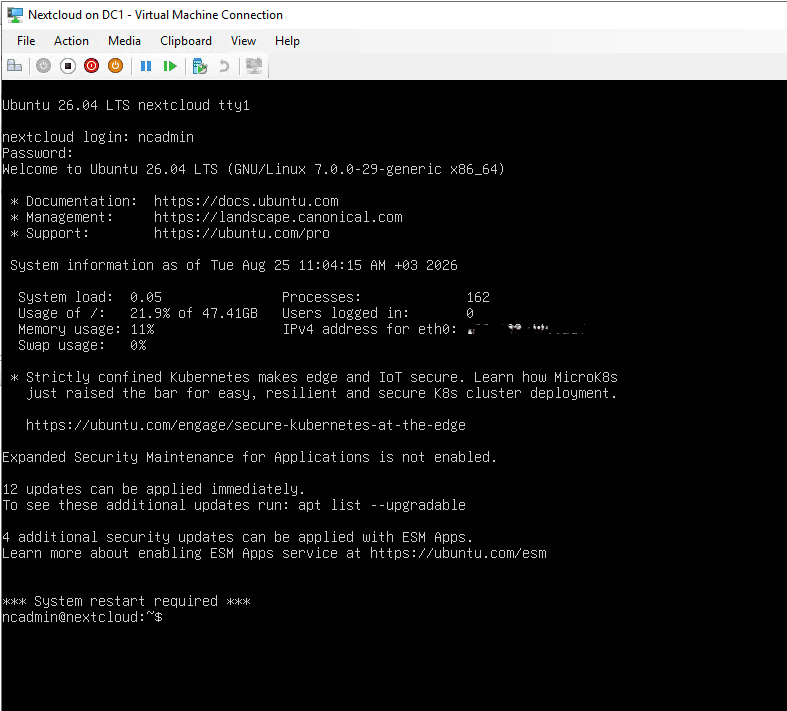Click the red Shut Down icon
Screen dimensions: 787x711
(x=91, y=66)
